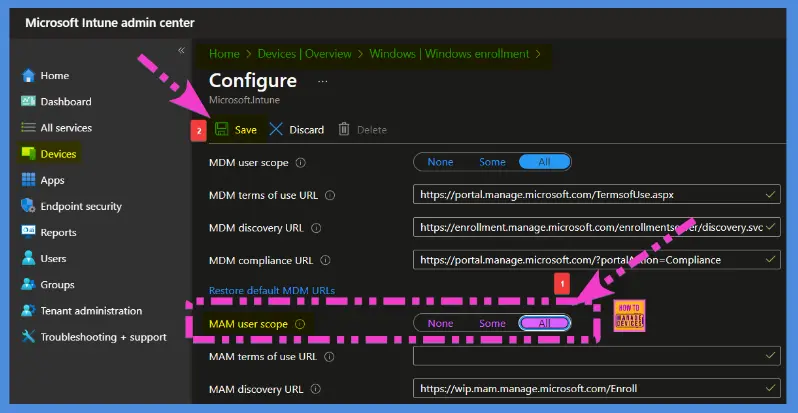Go to Home breadcrumb link

point(224,54)
